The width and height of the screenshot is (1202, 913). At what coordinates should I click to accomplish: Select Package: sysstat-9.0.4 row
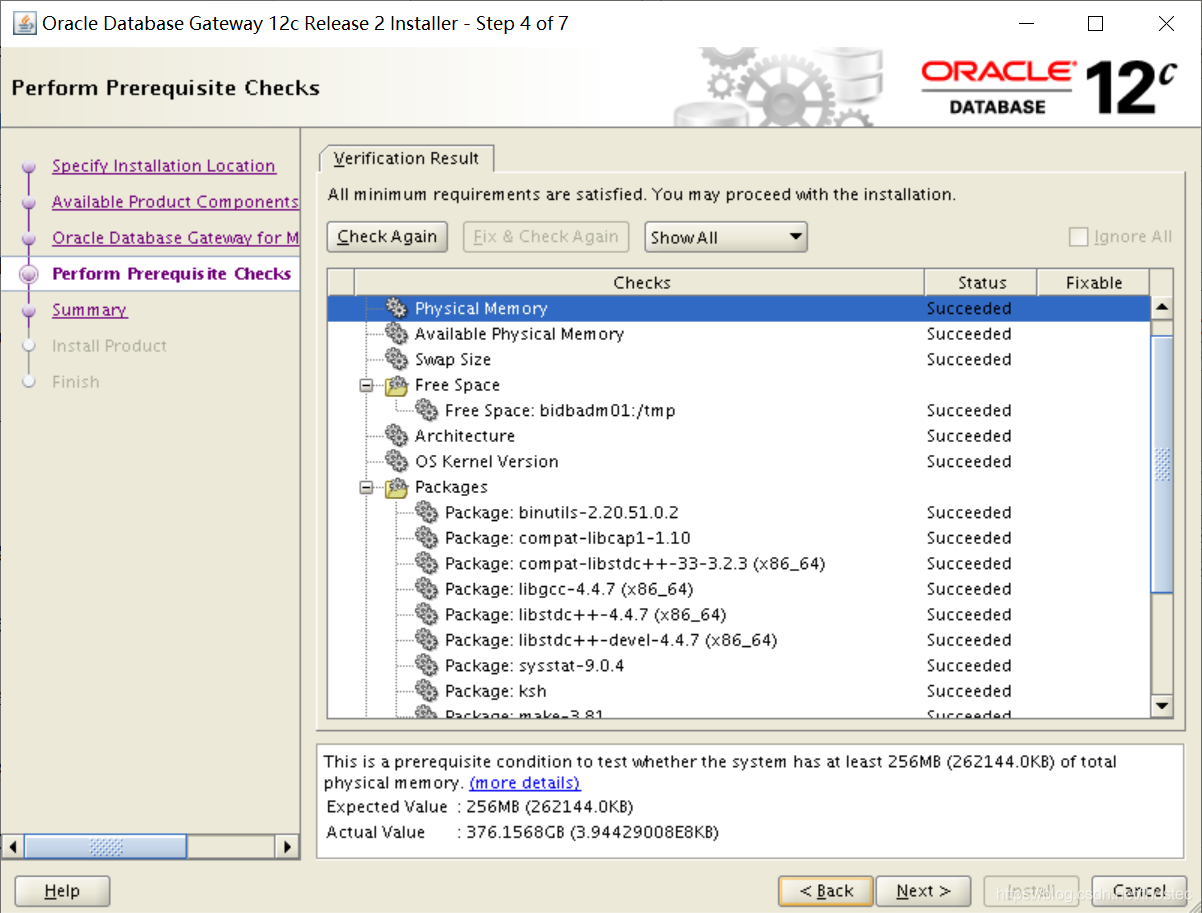click(x=739, y=666)
